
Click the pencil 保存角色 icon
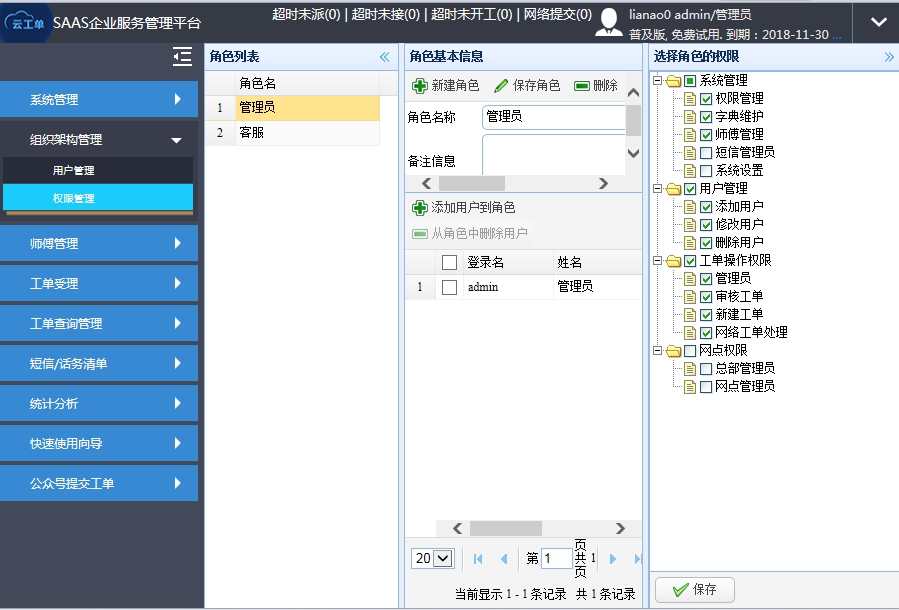pyautogui.click(x=502, y=86)
